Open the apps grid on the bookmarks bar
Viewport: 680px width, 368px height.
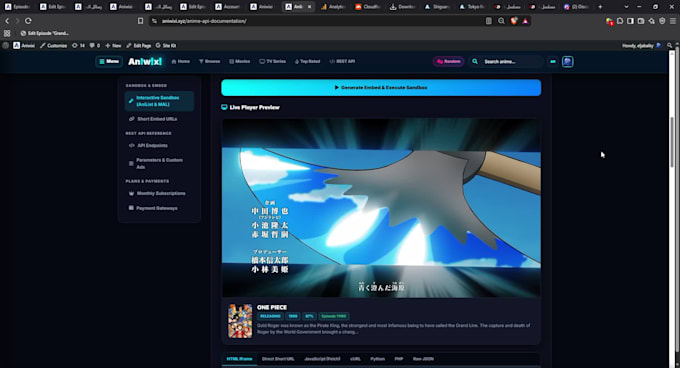click(7, 33)
